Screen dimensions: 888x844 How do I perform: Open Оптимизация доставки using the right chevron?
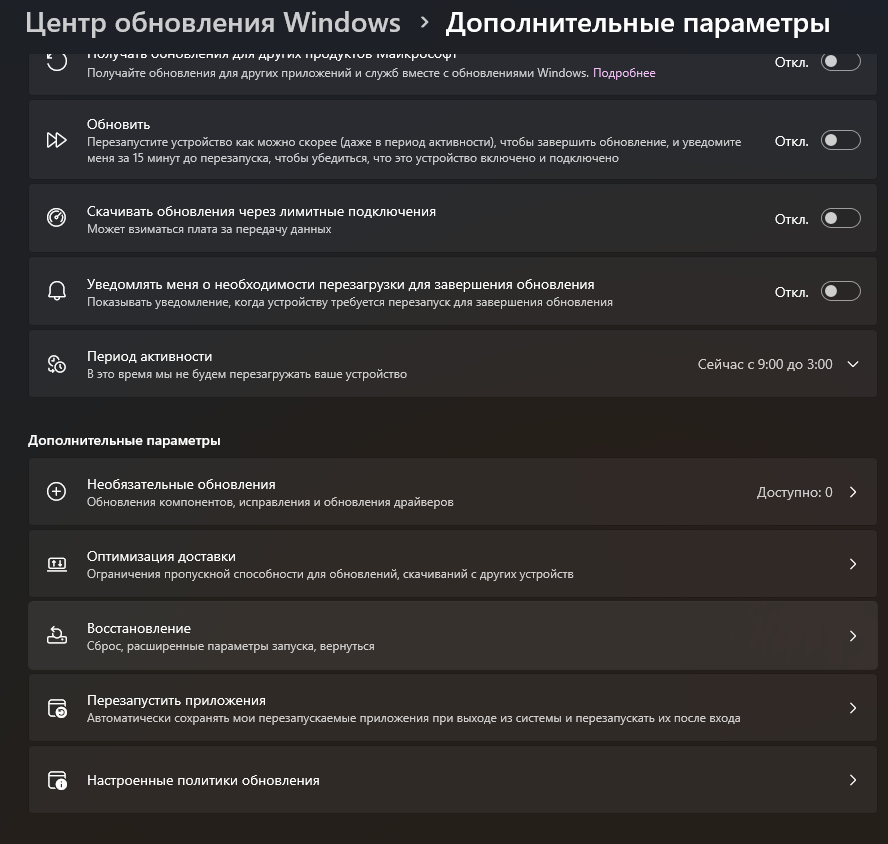click(x=853, y=564)
